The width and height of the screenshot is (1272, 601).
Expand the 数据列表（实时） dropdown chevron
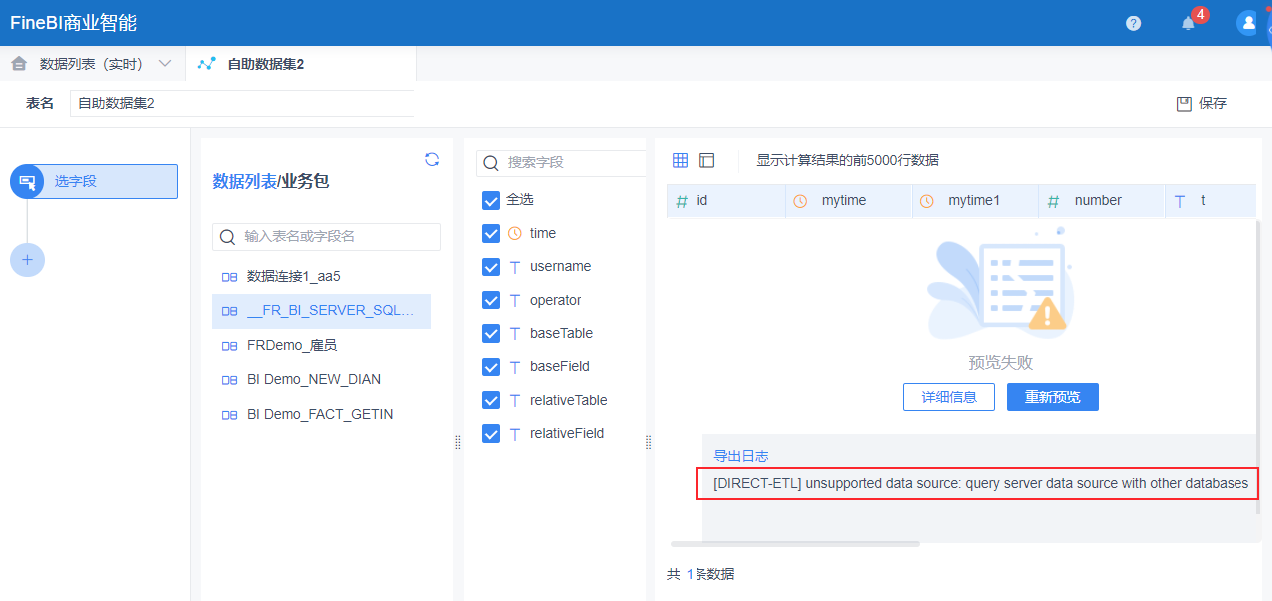click(x=165, y=63)
